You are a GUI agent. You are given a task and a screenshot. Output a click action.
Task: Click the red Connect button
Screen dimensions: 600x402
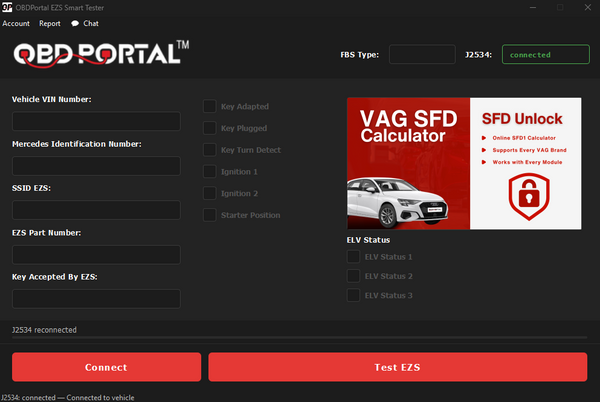click(x=106, y=367)
